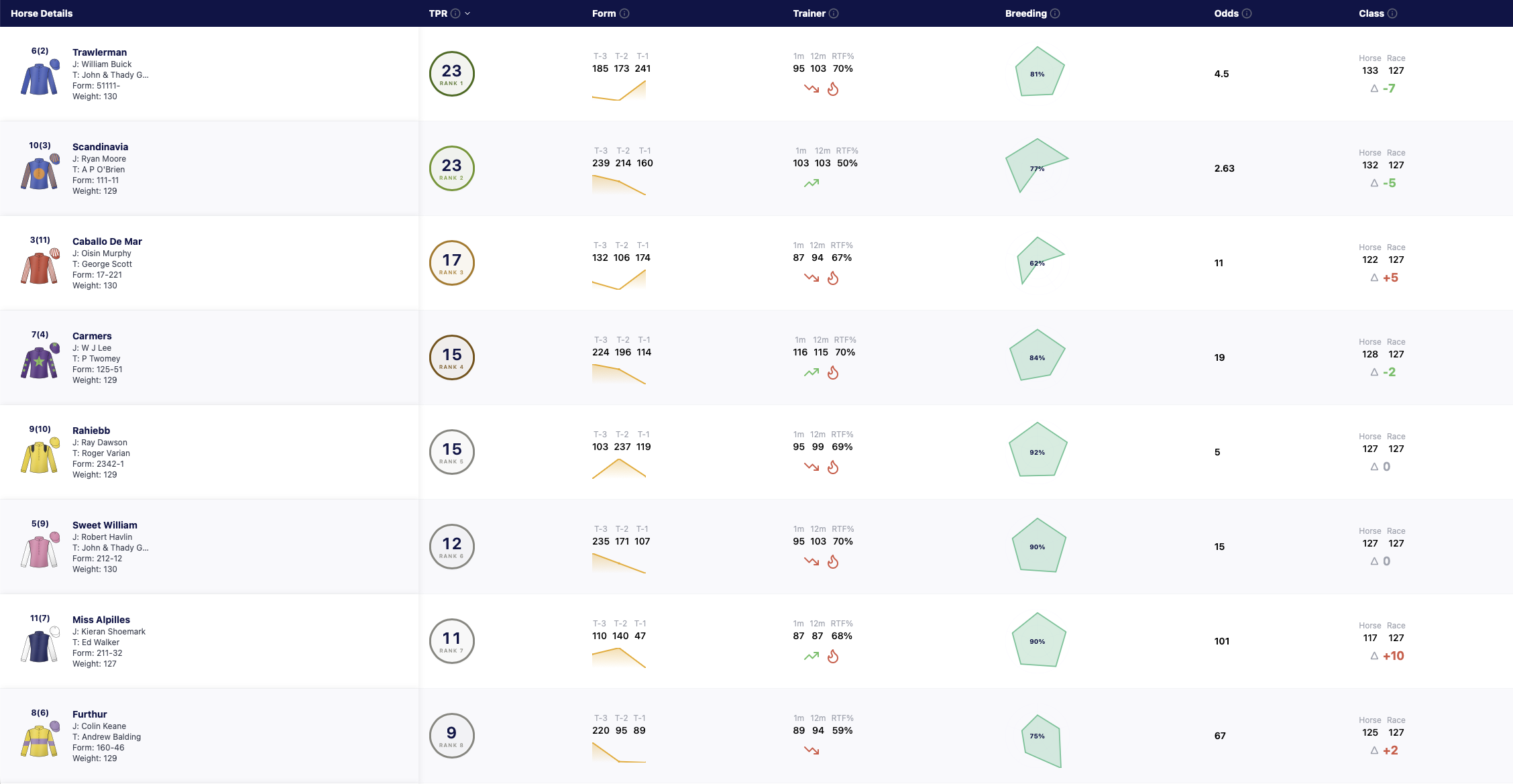
Task: Click the TPR info icon
Action: tap(455, 13)
